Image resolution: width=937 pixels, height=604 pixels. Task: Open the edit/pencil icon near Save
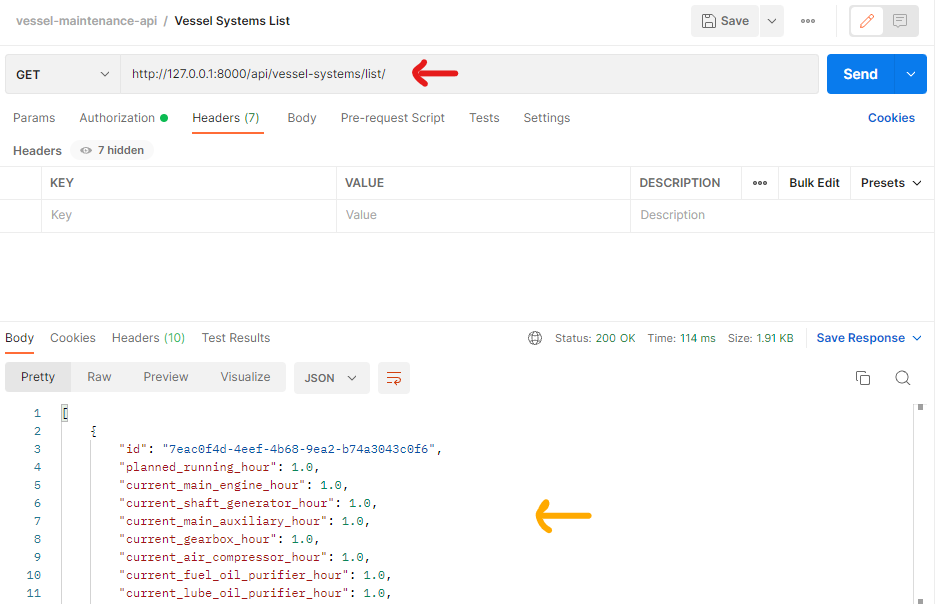[x=866, y=20]
